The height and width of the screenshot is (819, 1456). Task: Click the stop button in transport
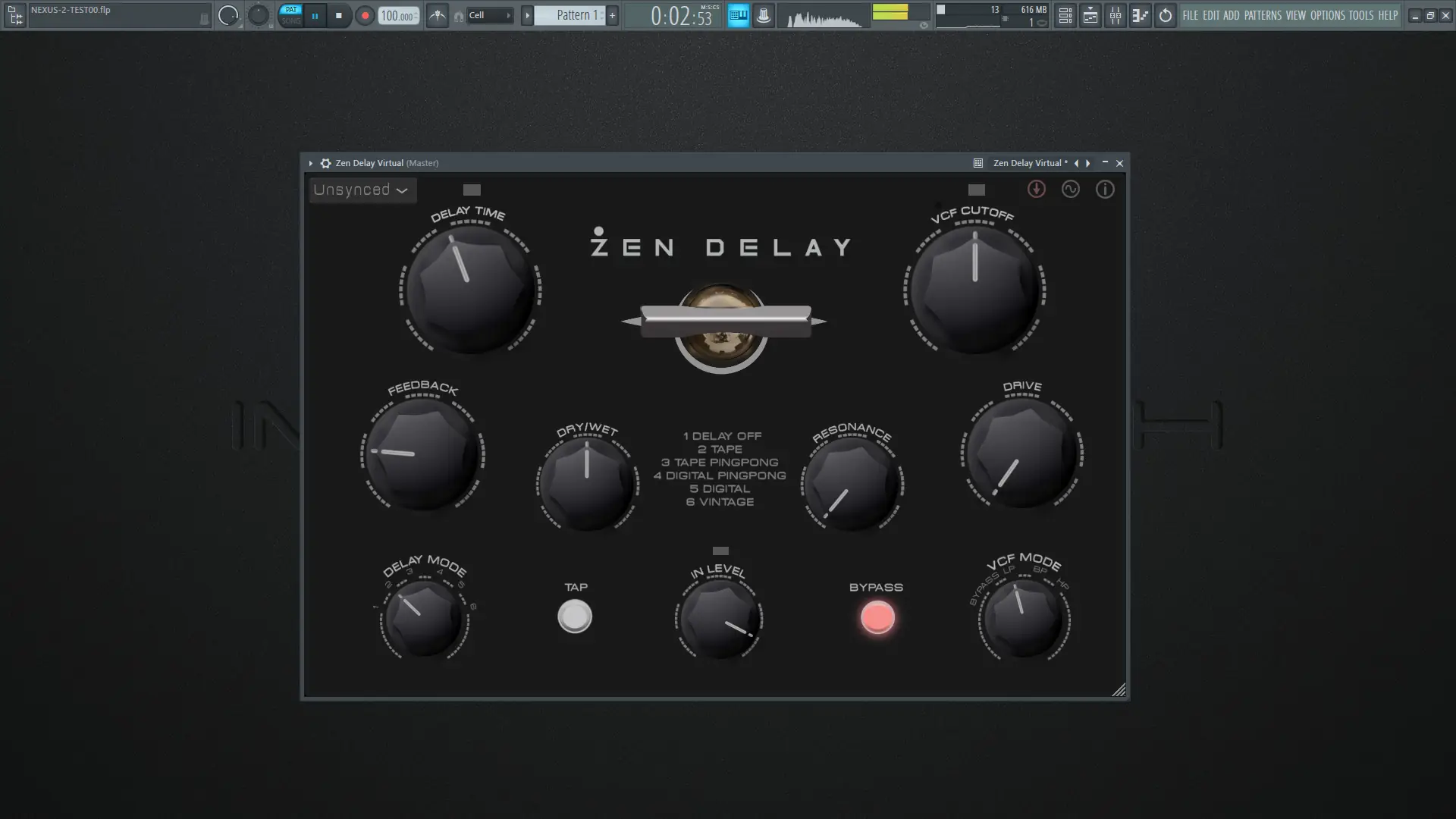pyautogui.click(x=339, y=15)
